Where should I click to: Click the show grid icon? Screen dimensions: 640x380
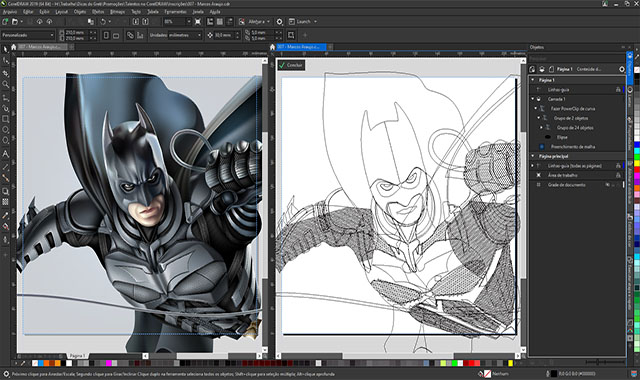[220, 21]
